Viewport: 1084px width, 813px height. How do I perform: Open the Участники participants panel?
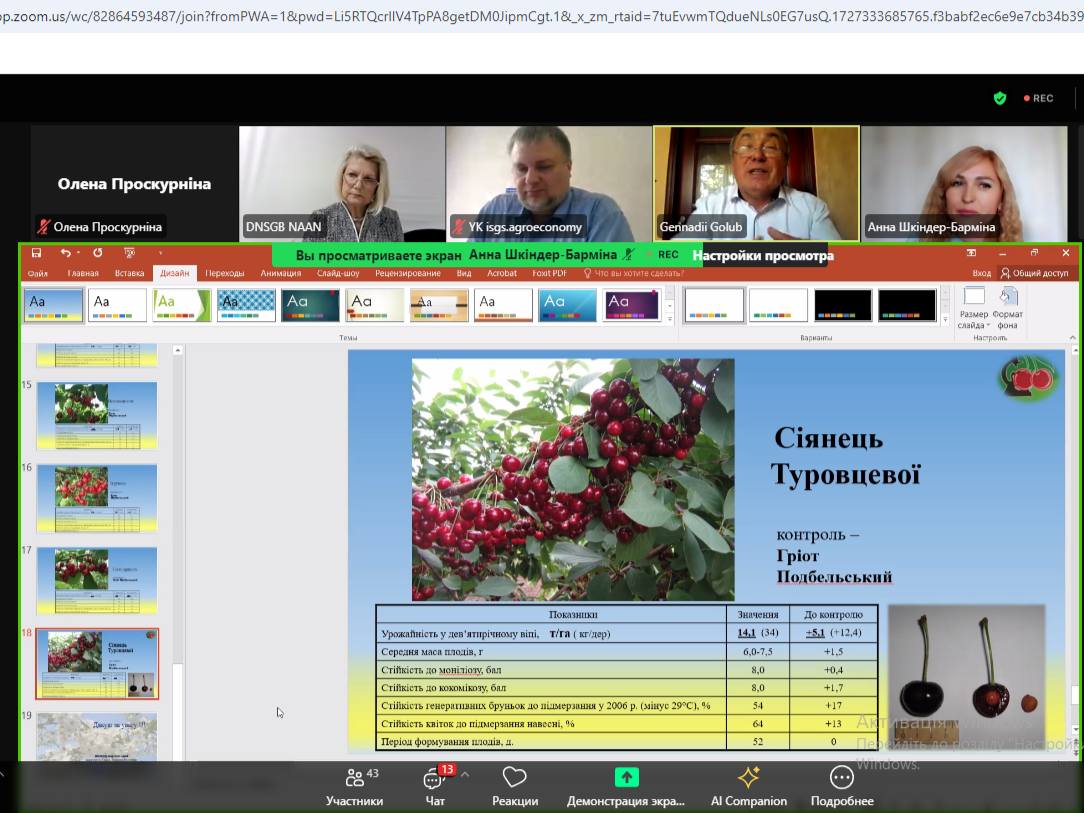click(x=355, y=787)
